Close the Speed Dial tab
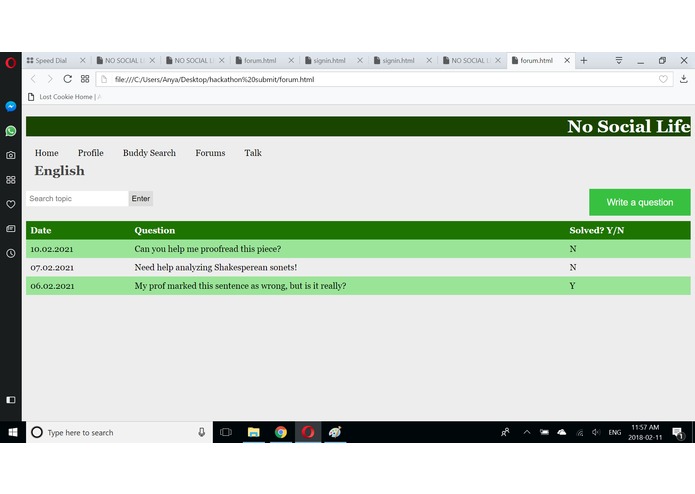This screenshot has height=494, width=695. 82,60
